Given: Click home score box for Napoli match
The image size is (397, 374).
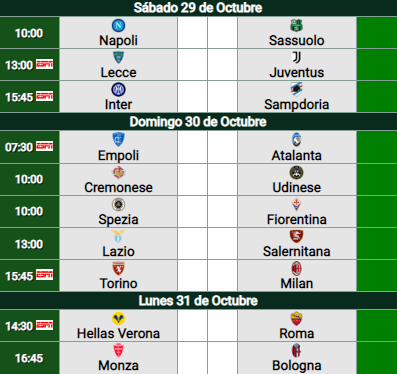Looking at the screenshot, I should point(192,33).
